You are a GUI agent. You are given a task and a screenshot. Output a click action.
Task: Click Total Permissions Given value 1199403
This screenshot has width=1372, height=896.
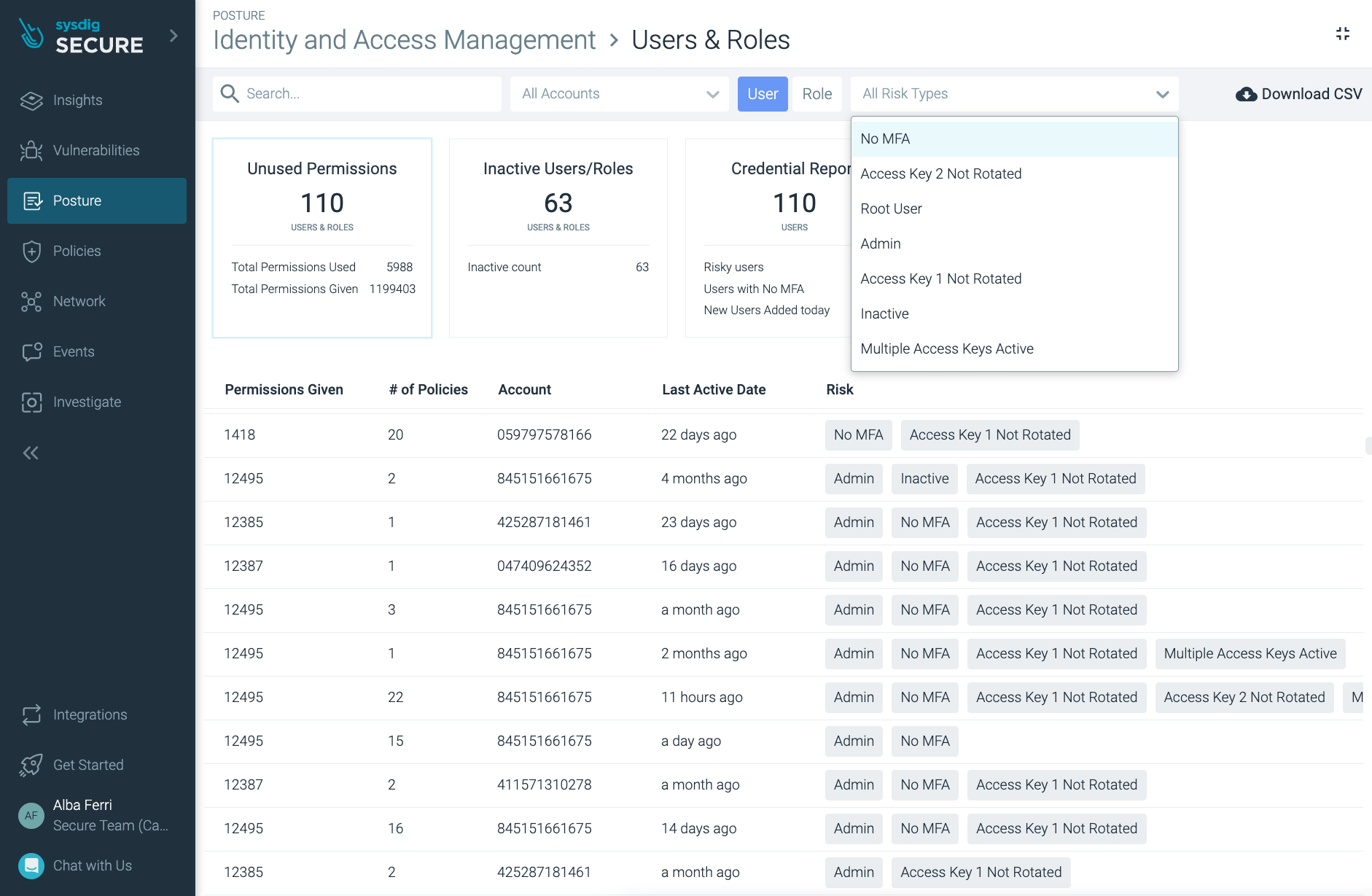click(x=392, y=289)
